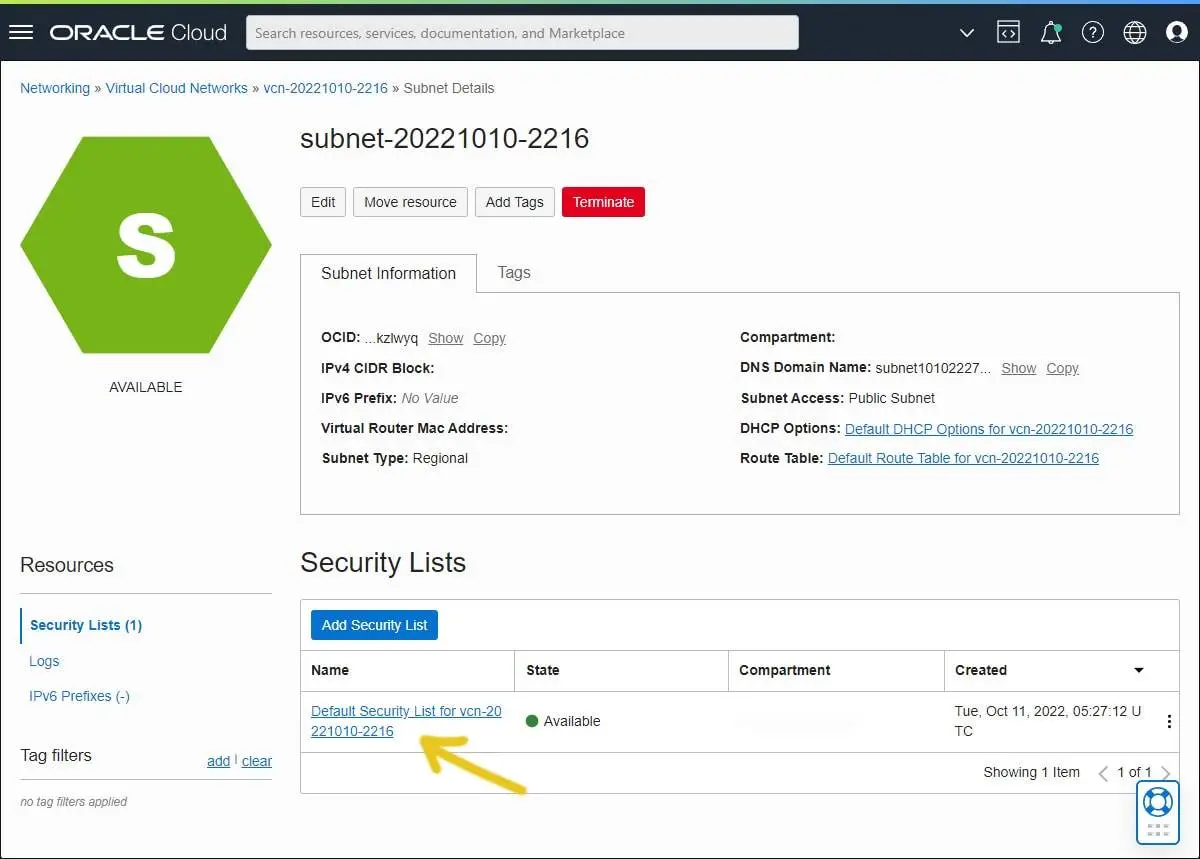Viewport: 1200px width, 859px height.
Task: Click the green subnet hexagon icon
Action: tap(146, 245)
